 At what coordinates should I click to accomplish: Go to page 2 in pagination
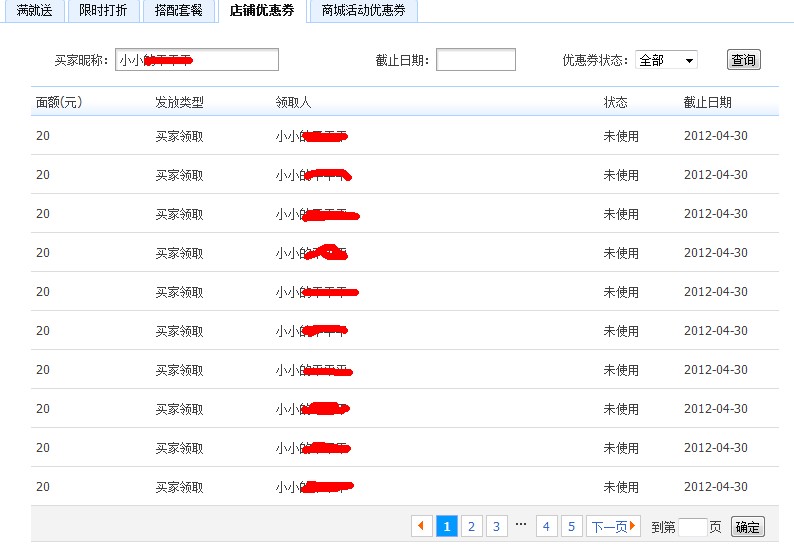(x=472, y=526)
